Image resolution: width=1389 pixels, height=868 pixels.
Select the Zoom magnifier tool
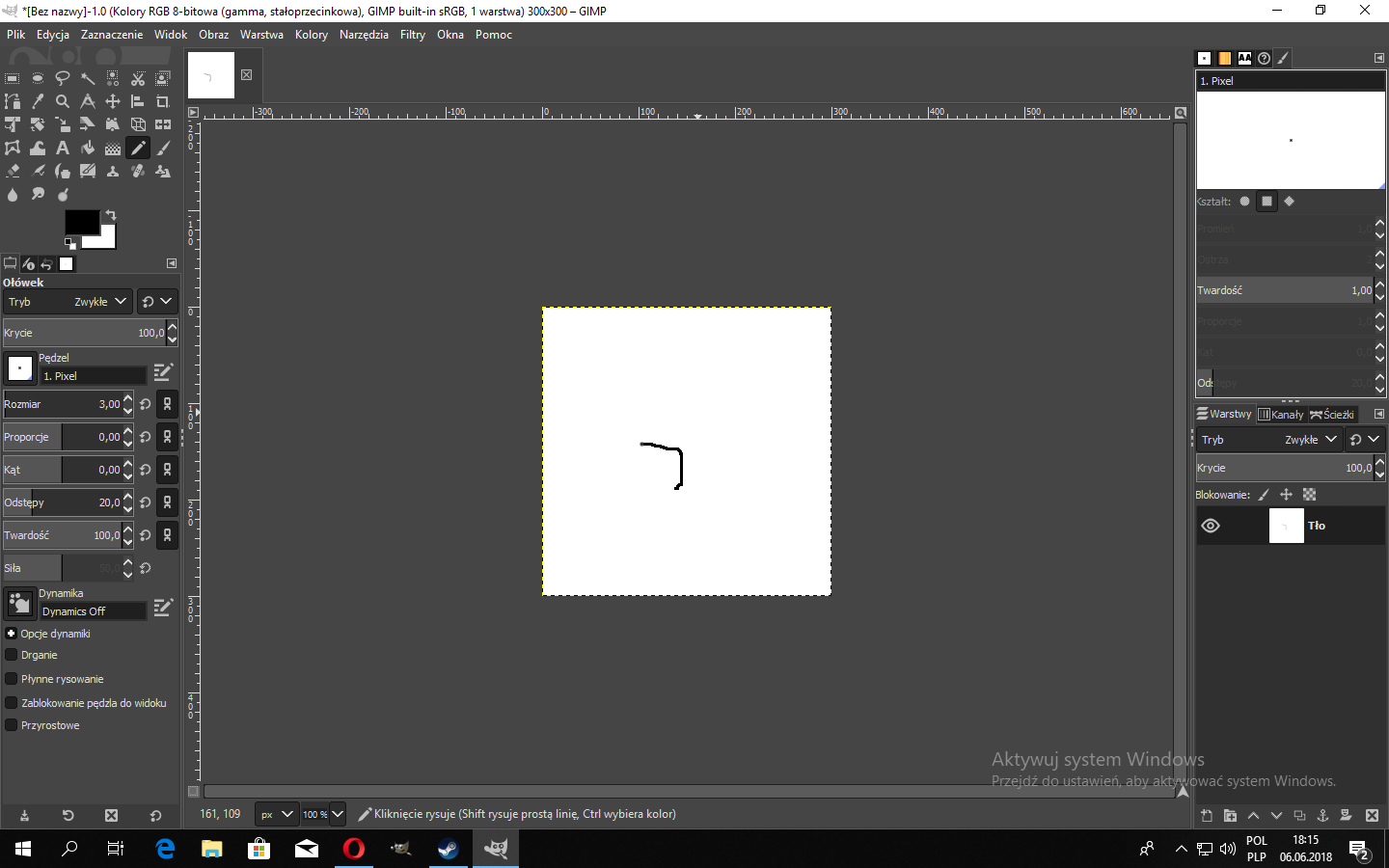63,101
